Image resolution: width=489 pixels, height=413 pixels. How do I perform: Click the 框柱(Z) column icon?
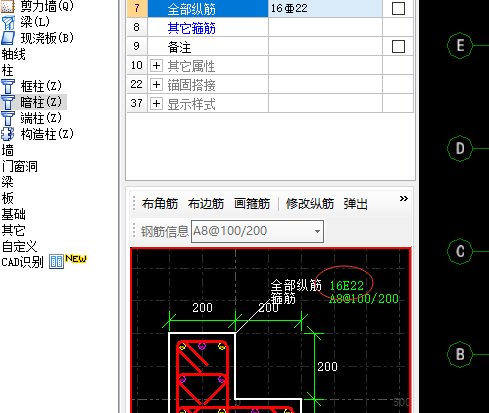click(x=8, y=86)
